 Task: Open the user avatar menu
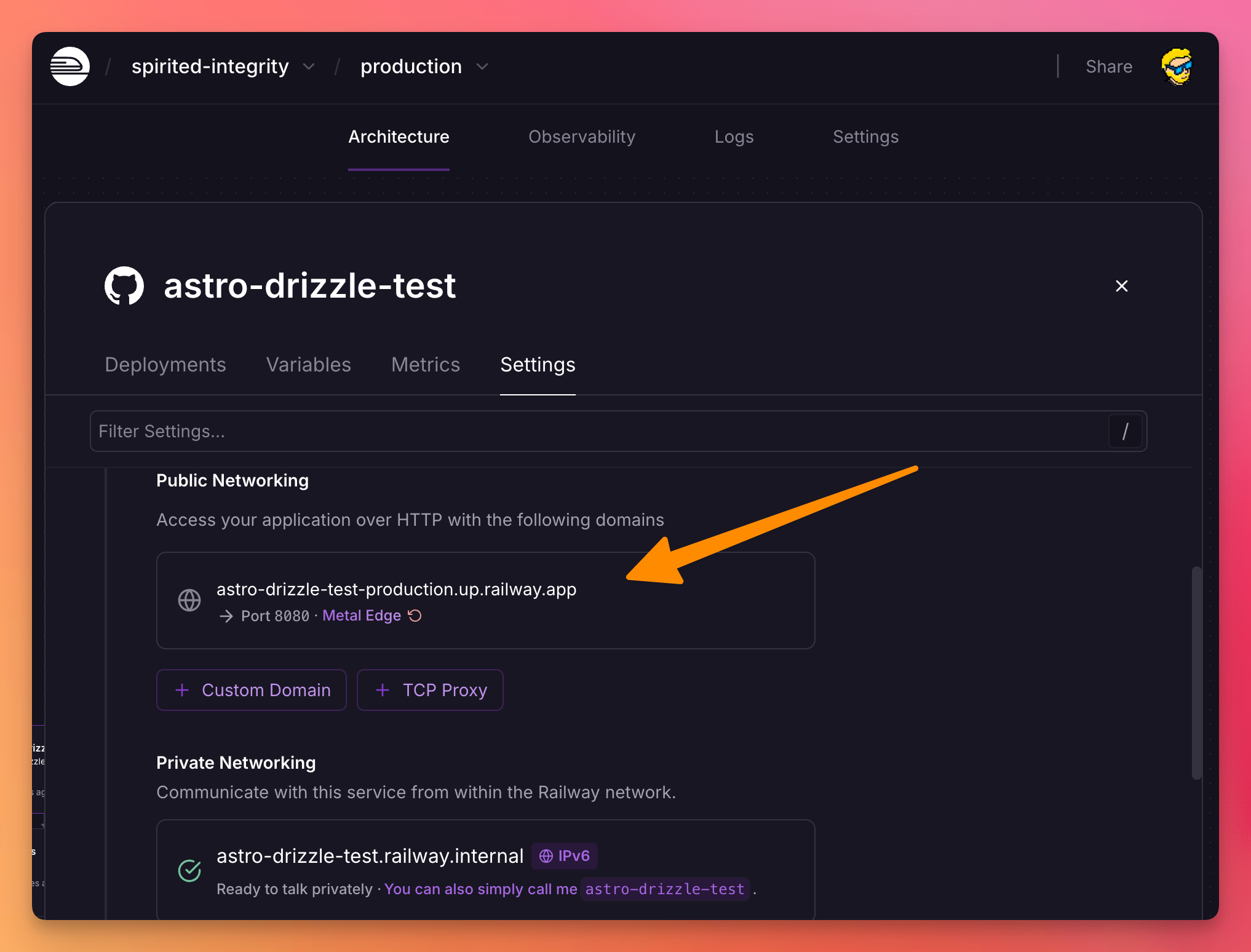(x=1177, y=66)
